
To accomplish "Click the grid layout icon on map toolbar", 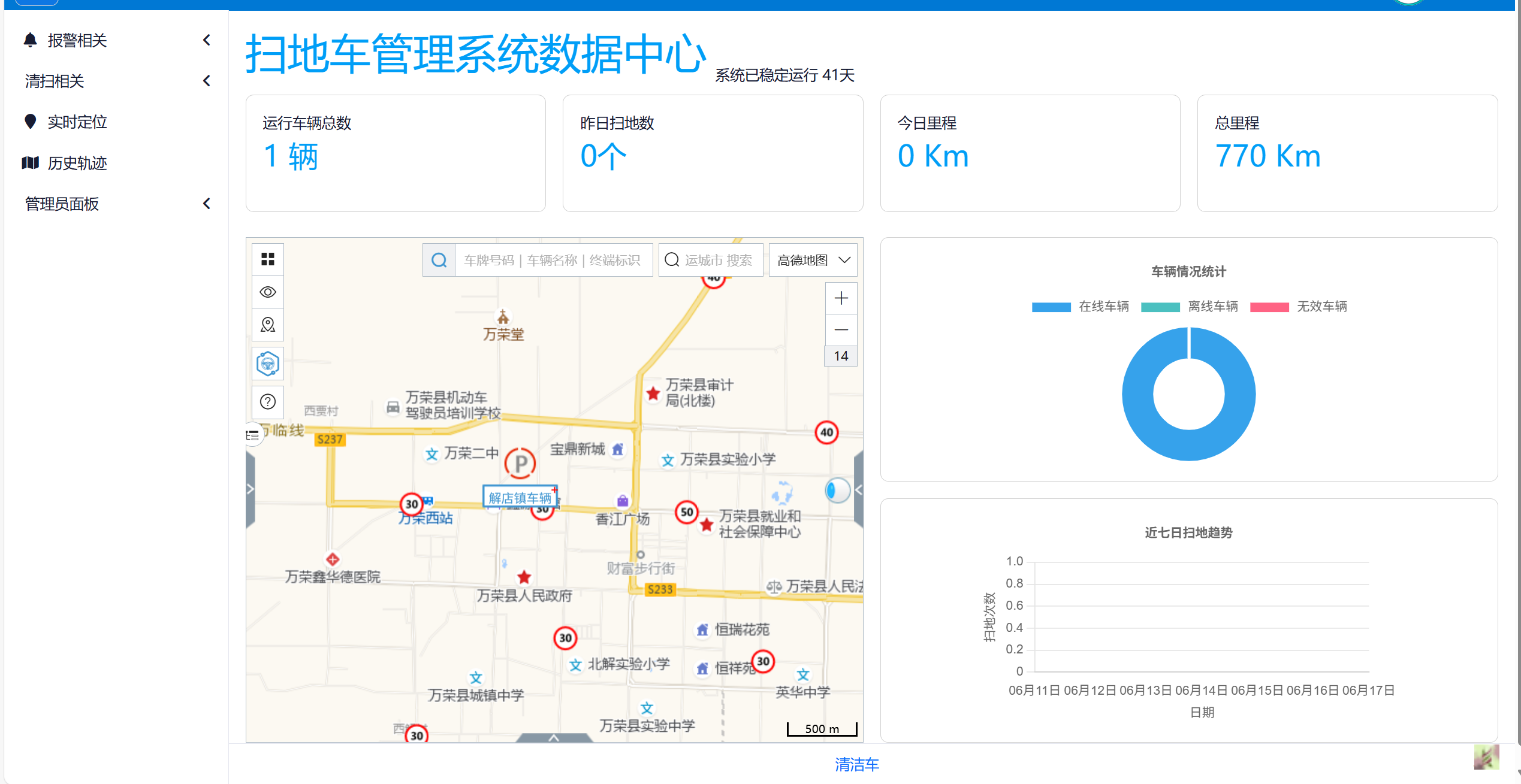I will (x=268, y=259).
